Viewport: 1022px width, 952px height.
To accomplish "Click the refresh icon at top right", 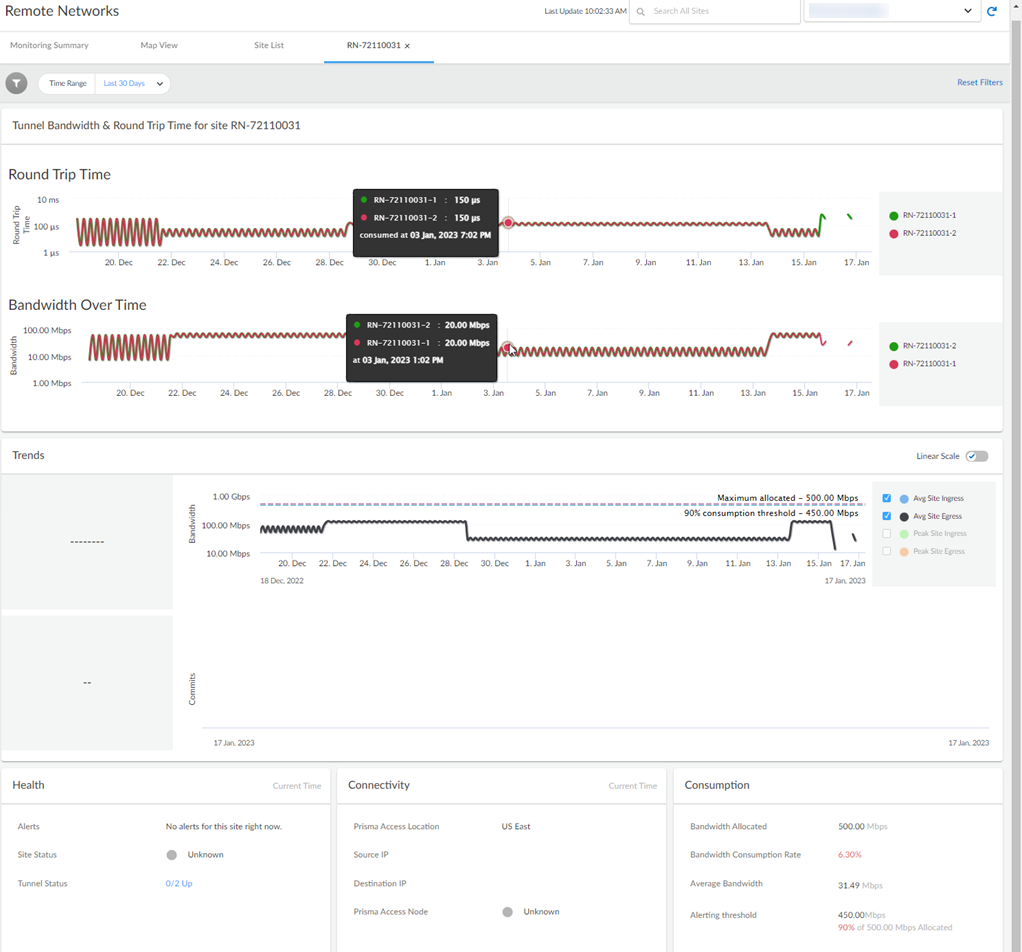I will tap(992, 11).
